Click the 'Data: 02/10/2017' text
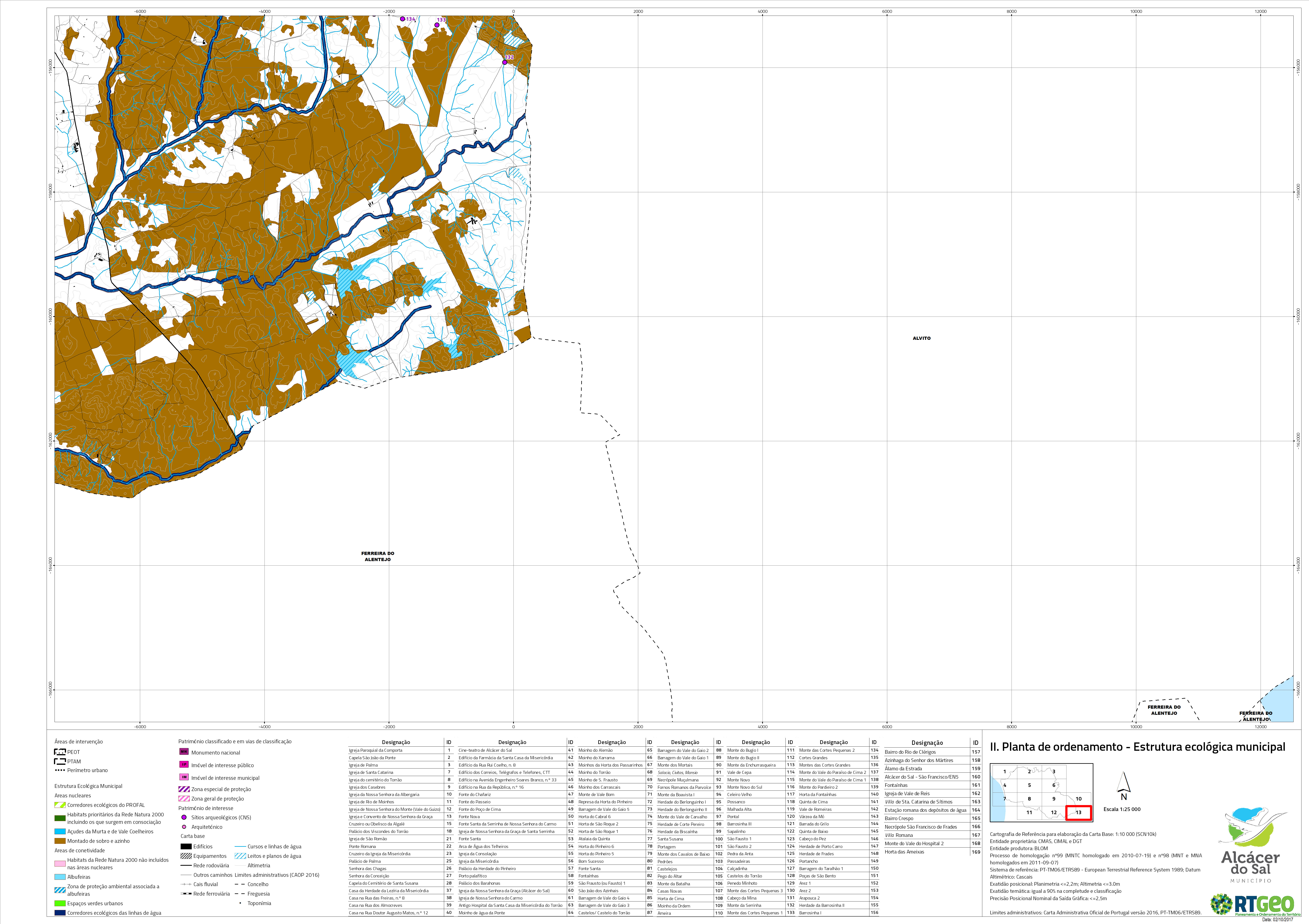This screenshot has width=1309, height=924. pos(1278,919)
